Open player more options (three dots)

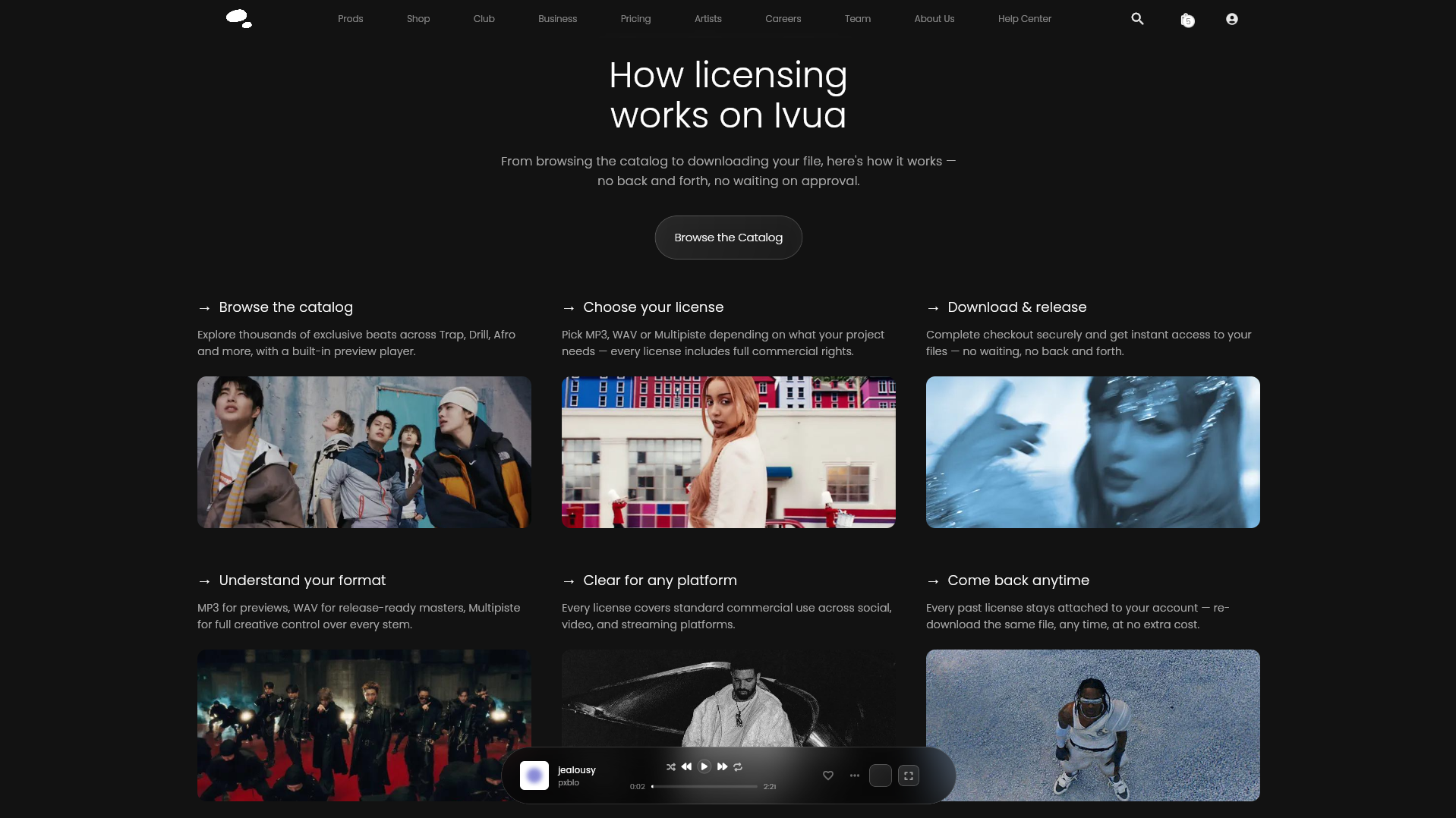coord(855,776)
